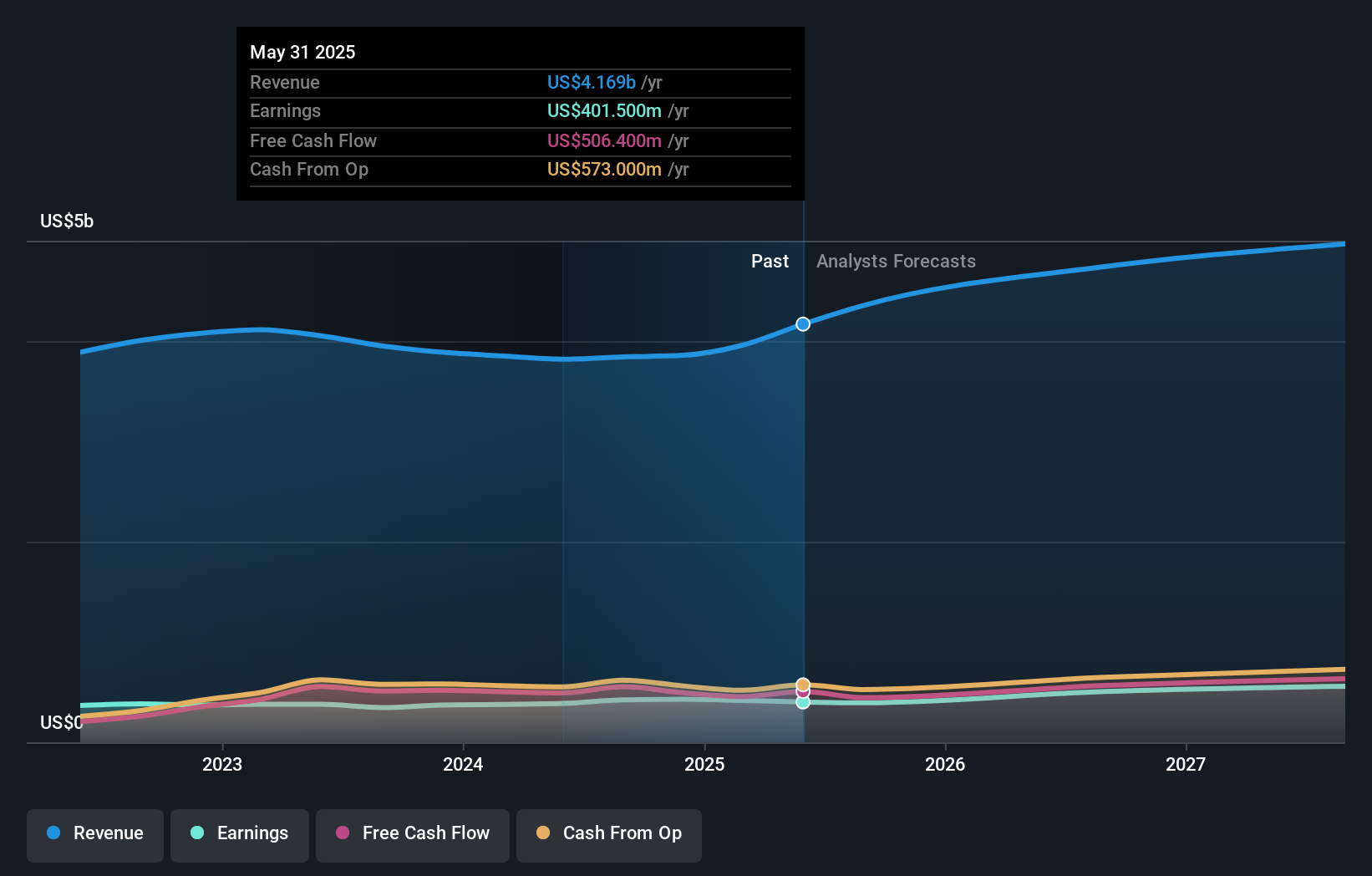Click the Analysts Forecasts label

click(896, 262)
